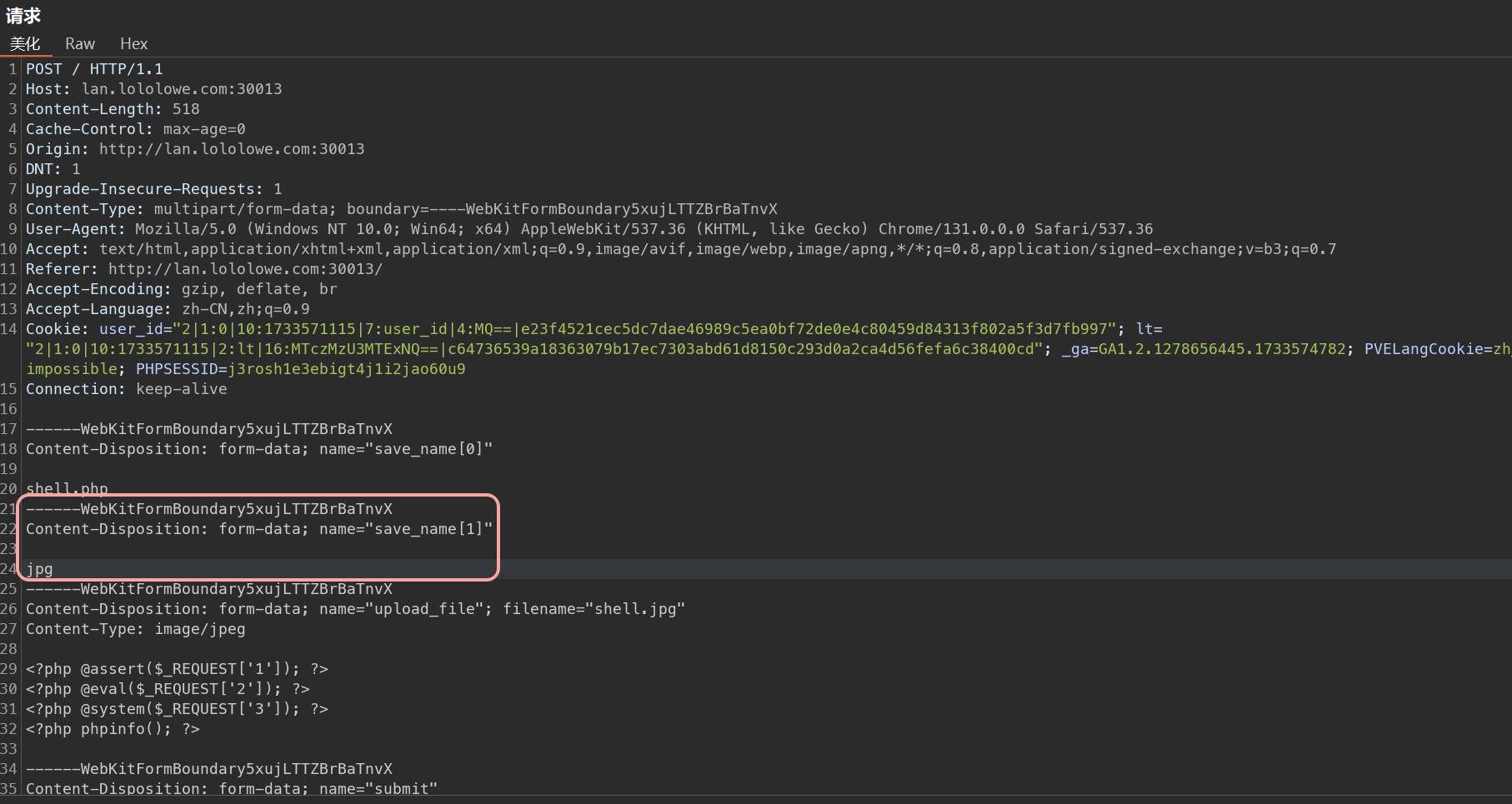Switch to the Hex tab

click(133, 43)
